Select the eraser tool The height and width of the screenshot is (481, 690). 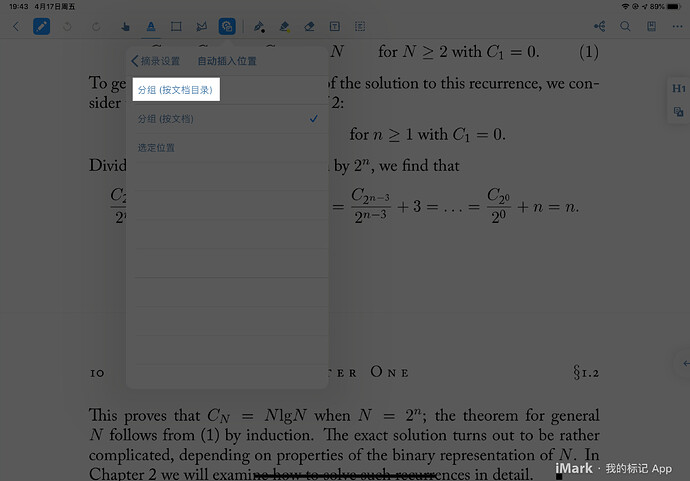(x=309, y=26)
